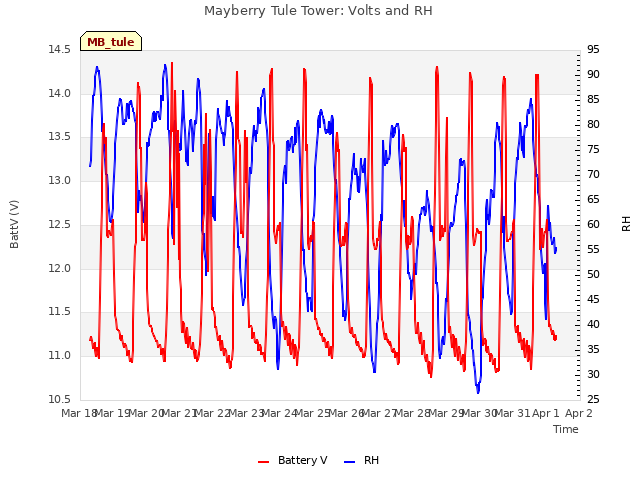Click the 13.5 left axis tick label
640x480 pixels.
coord(59,137)
